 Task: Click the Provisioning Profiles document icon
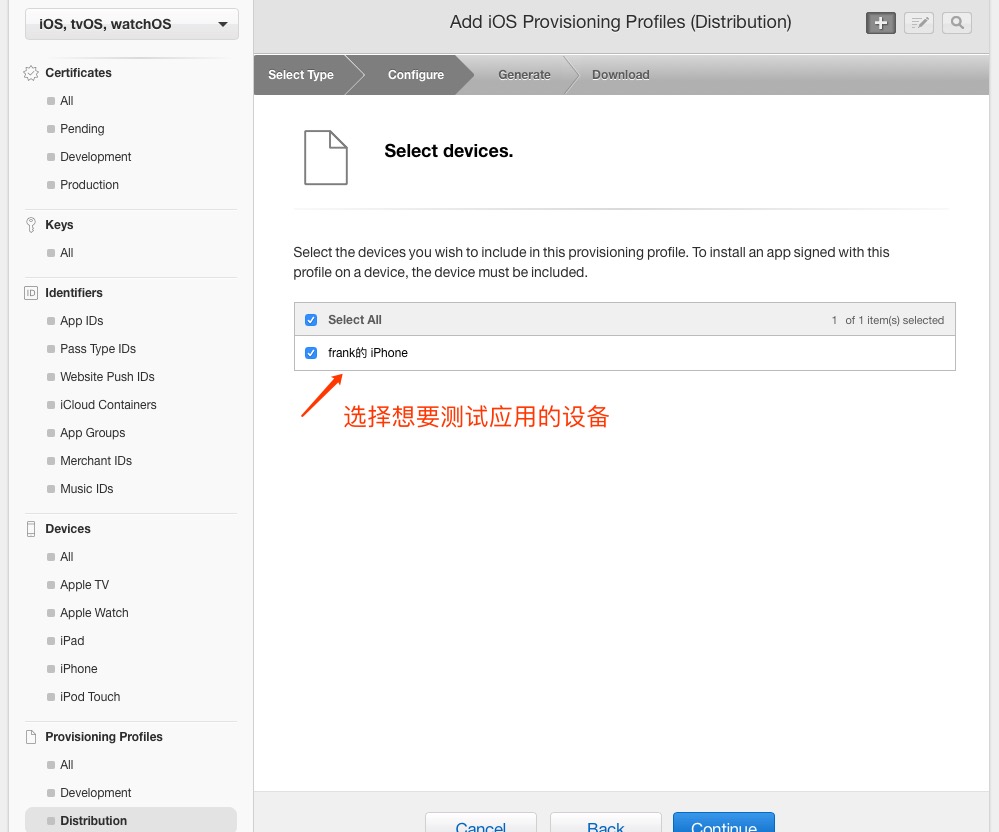(31, 737)
